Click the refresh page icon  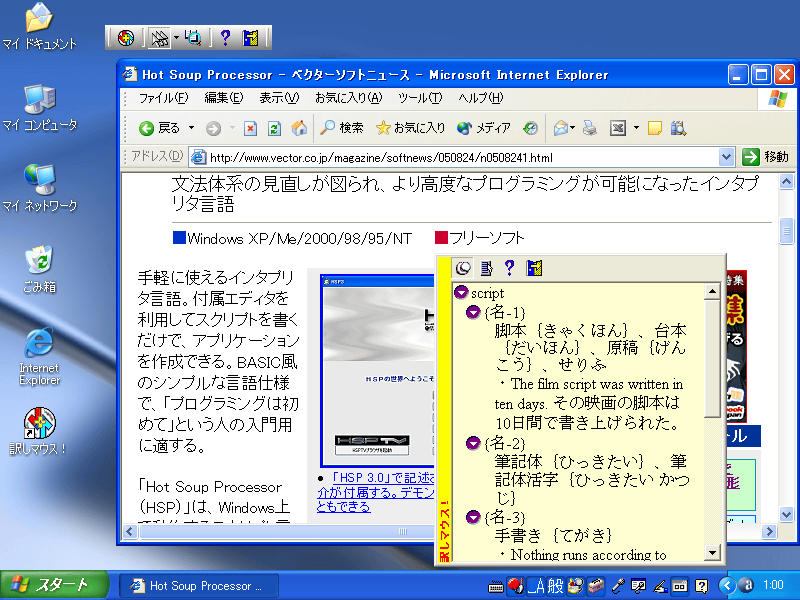tap(274, 129)
